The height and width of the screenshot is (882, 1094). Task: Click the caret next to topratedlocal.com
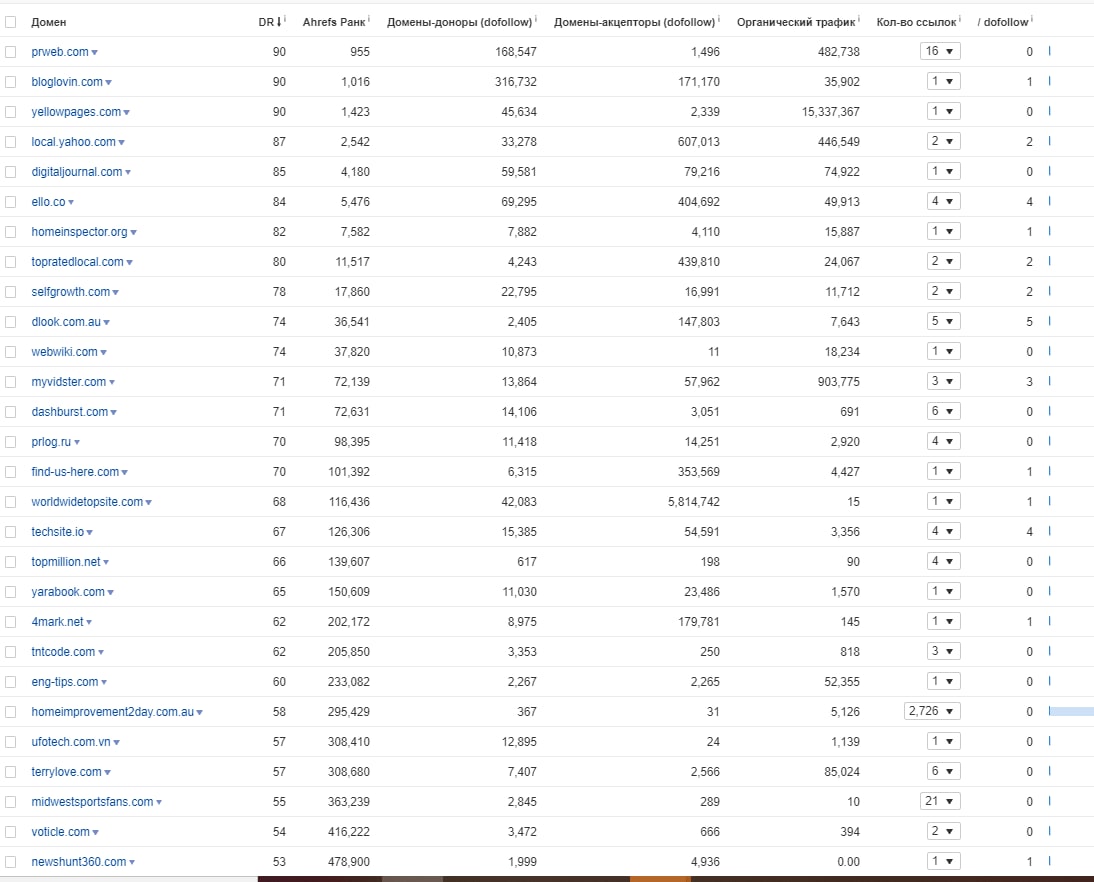pos(129,262)
